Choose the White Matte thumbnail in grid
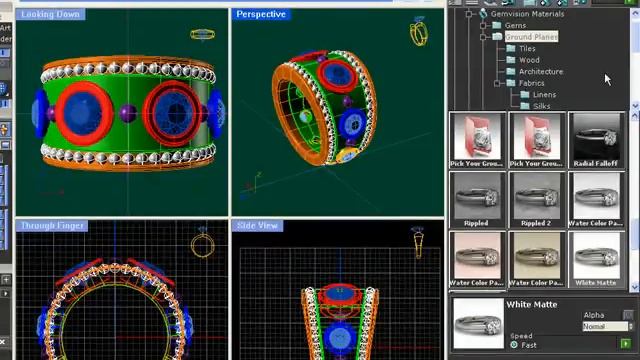The height and width of the screenshot is (360, 640). click(596, 259)
